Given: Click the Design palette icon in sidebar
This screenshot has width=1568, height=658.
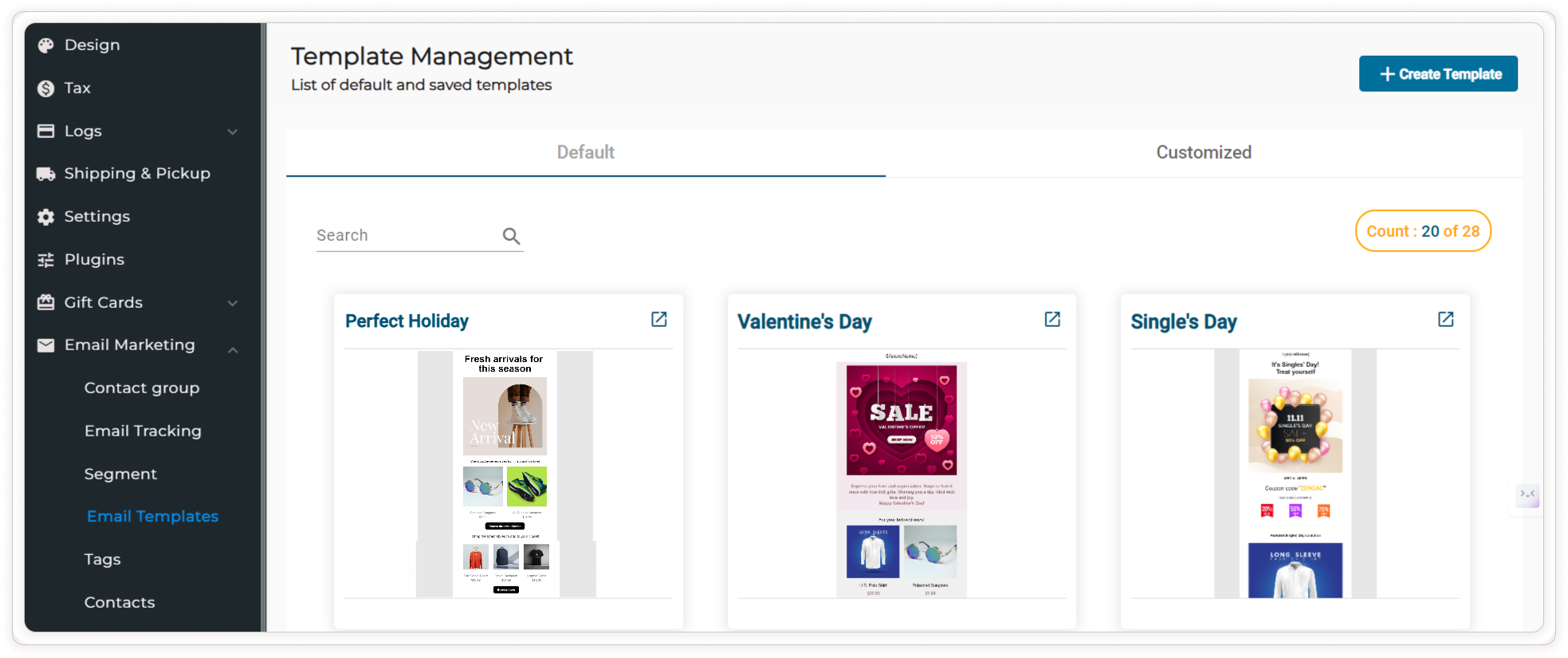Looking at the screenshot, I should 46,45.
